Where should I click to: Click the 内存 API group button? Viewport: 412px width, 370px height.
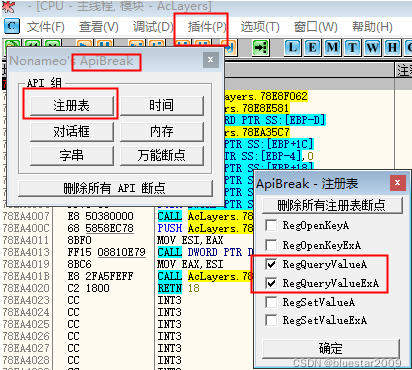[x=162, y=131]
